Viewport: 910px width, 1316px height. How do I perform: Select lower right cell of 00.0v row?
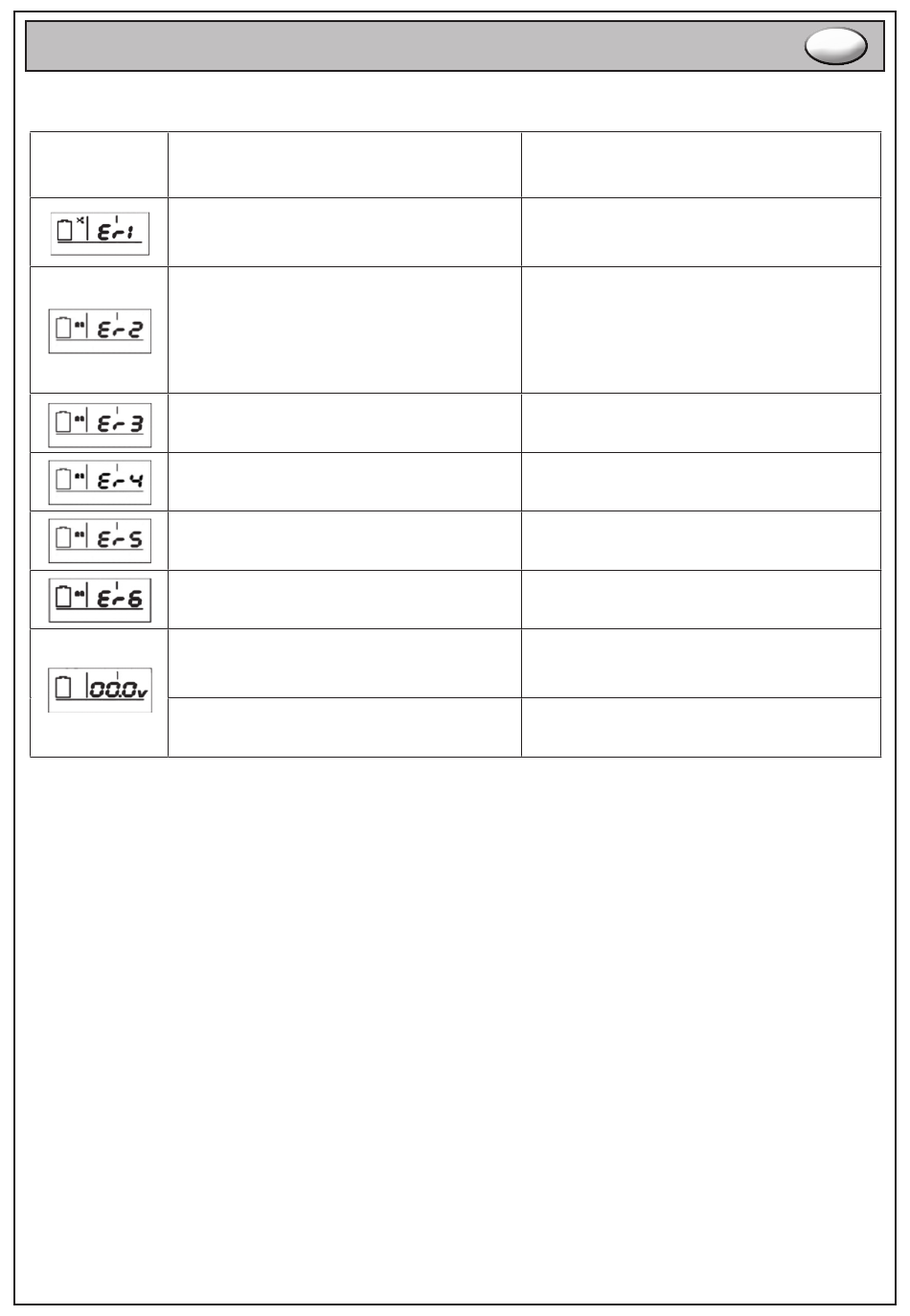701,728
